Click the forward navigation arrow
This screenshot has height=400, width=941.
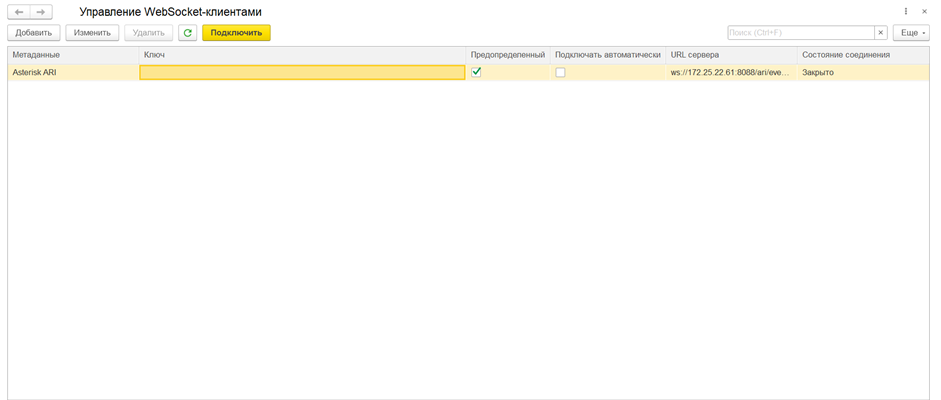[40, 12]
